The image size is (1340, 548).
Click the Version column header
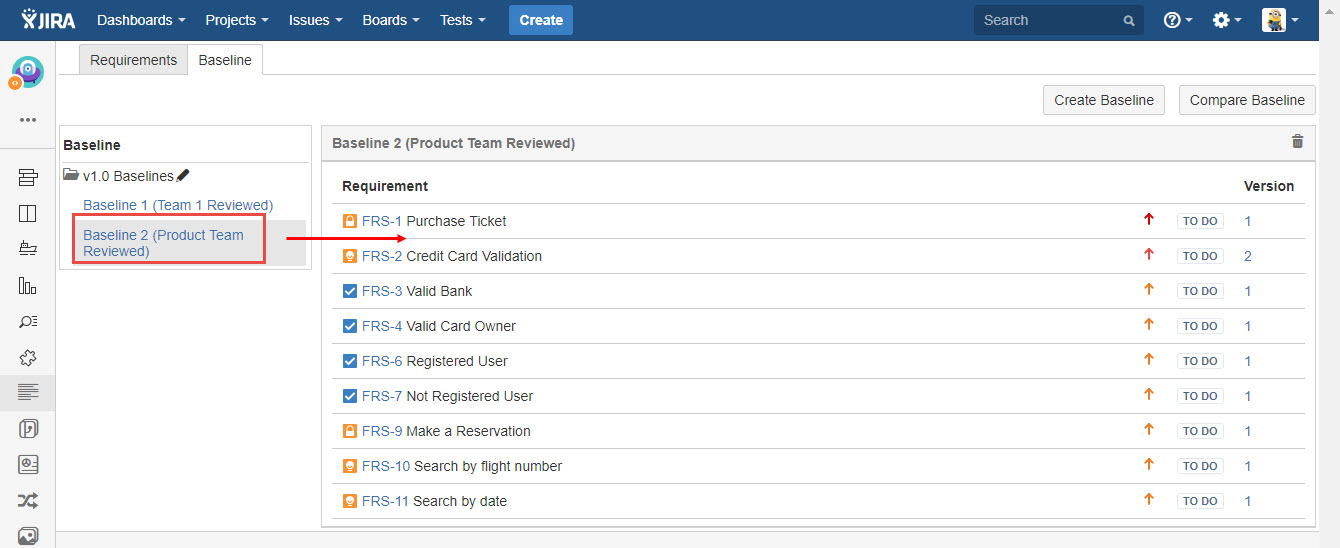tap(1269, 186)
